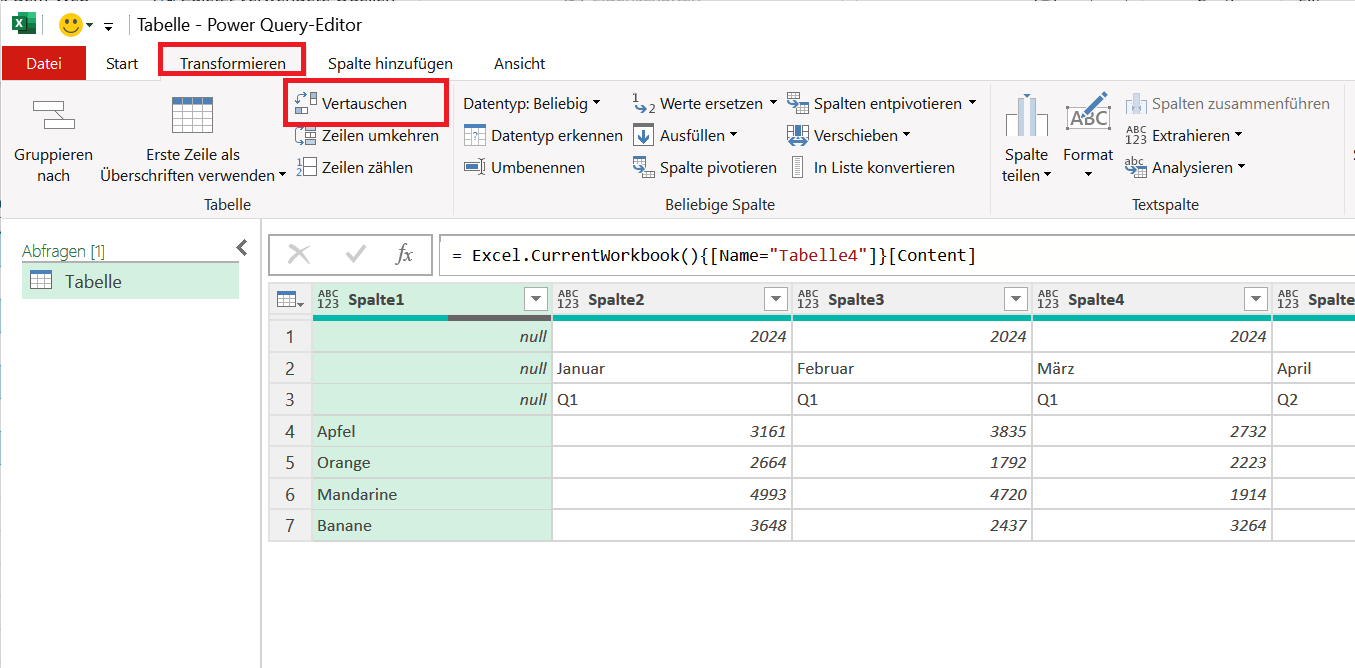This screenshot has height=668, width=1355.
Task: Open the Extrahieren dropdown
Action: (x=1184, y=135)
